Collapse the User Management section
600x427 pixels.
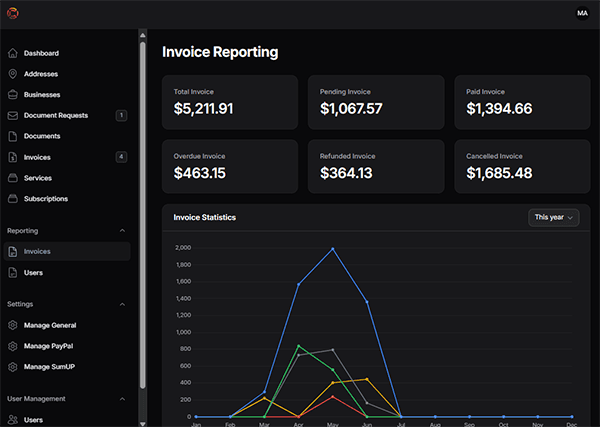122,399
